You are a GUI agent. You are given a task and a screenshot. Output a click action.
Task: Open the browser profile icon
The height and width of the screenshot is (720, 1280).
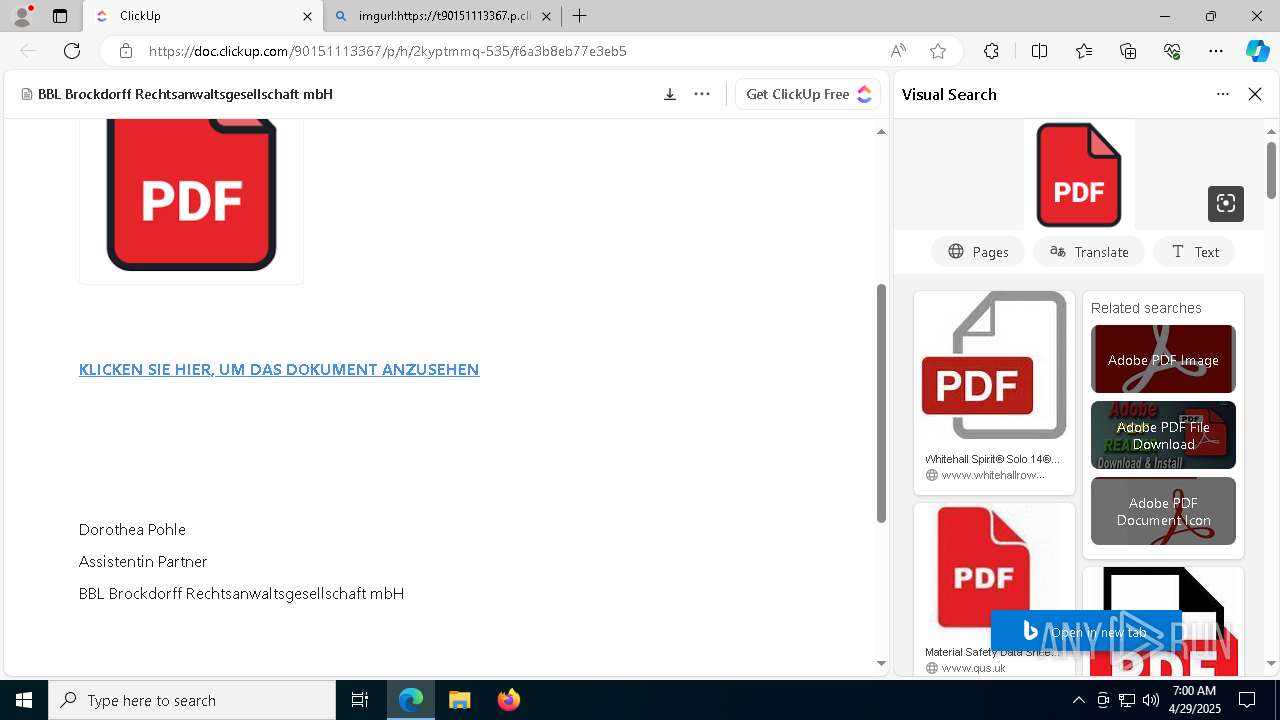click(x=22, y=16)
